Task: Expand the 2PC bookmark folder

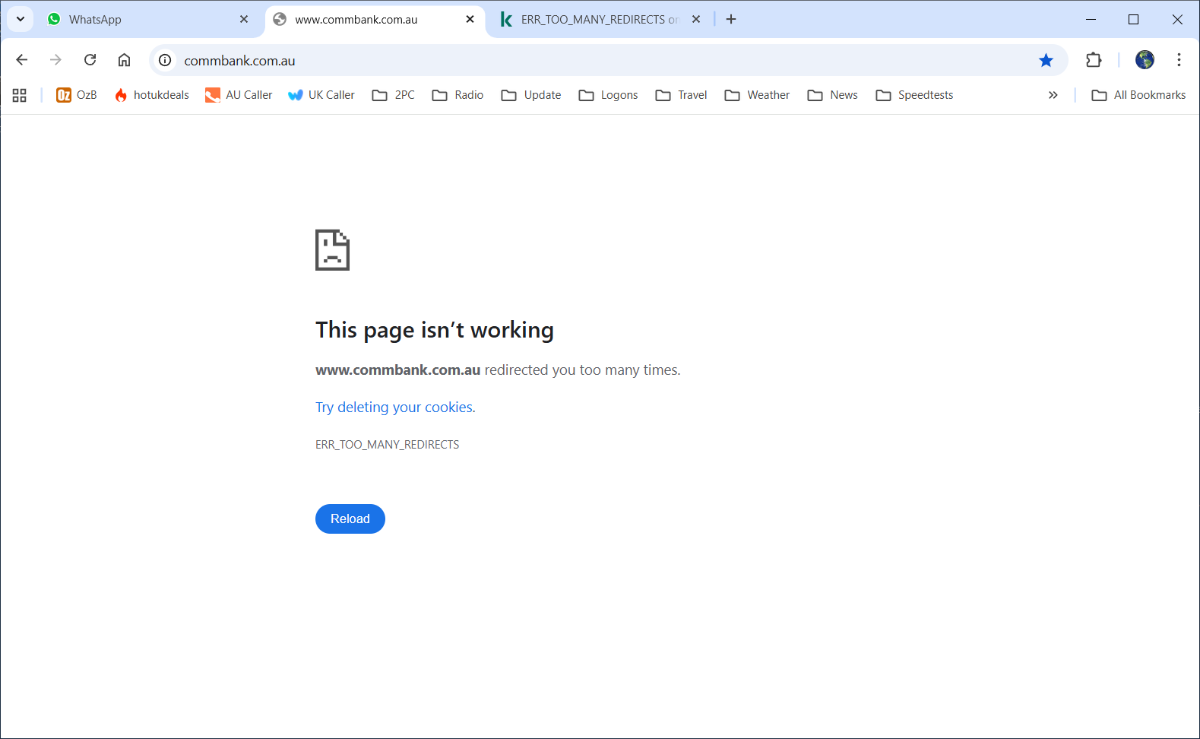Action: pos(393,95)
